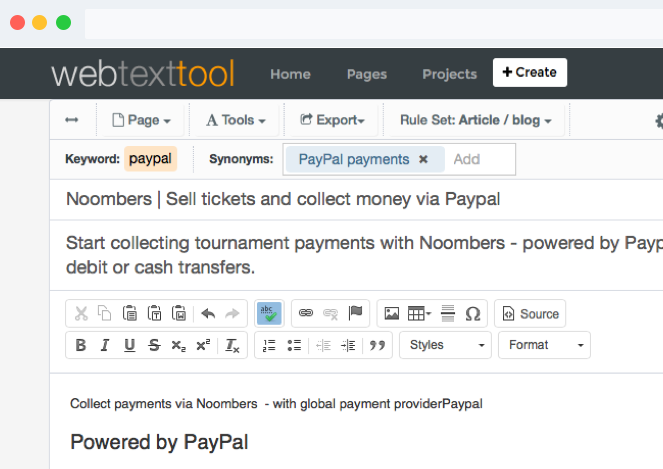Toggle underline formatting
Screen dimensions: 663x469
tap(129, 346)
